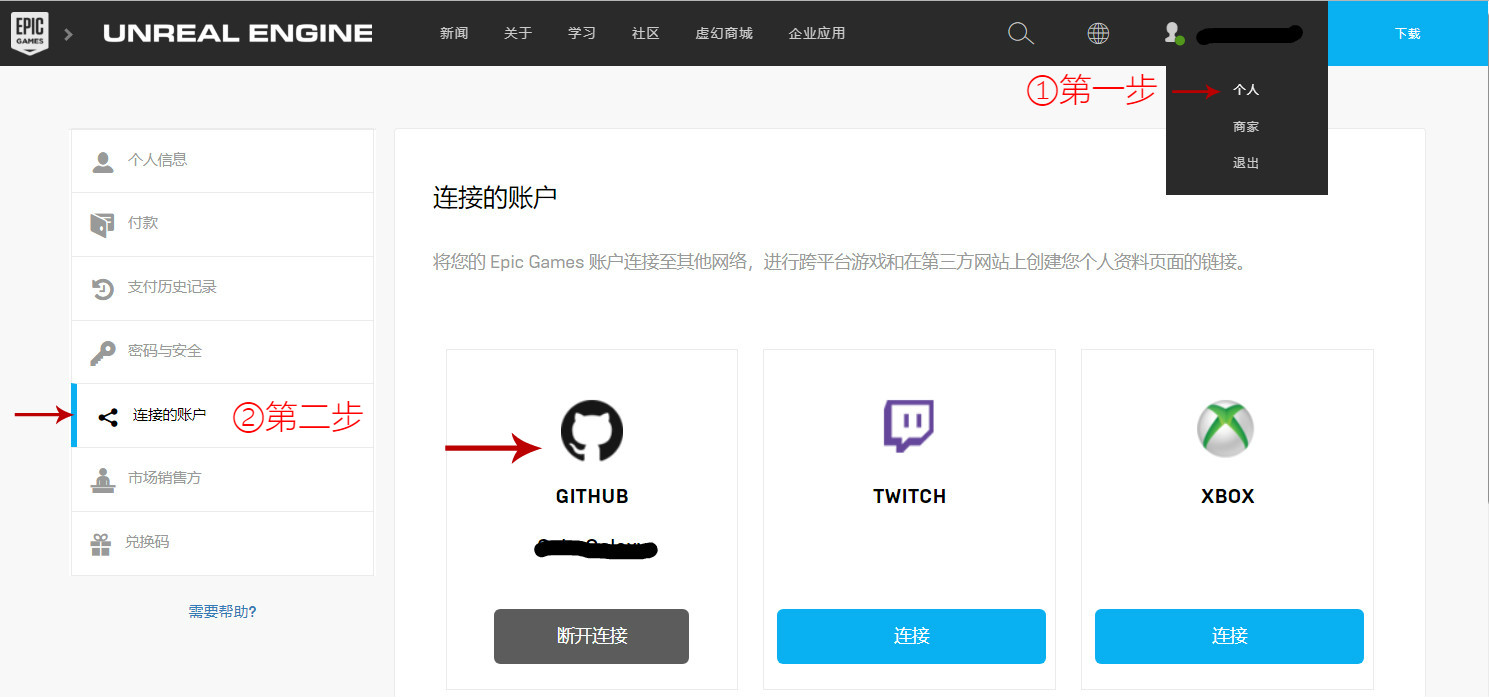The width and height of the screenshot is (1489, 697).
Task: Open the search magnifier icon
Action: pyautogui.click(x=1020, y=33)
